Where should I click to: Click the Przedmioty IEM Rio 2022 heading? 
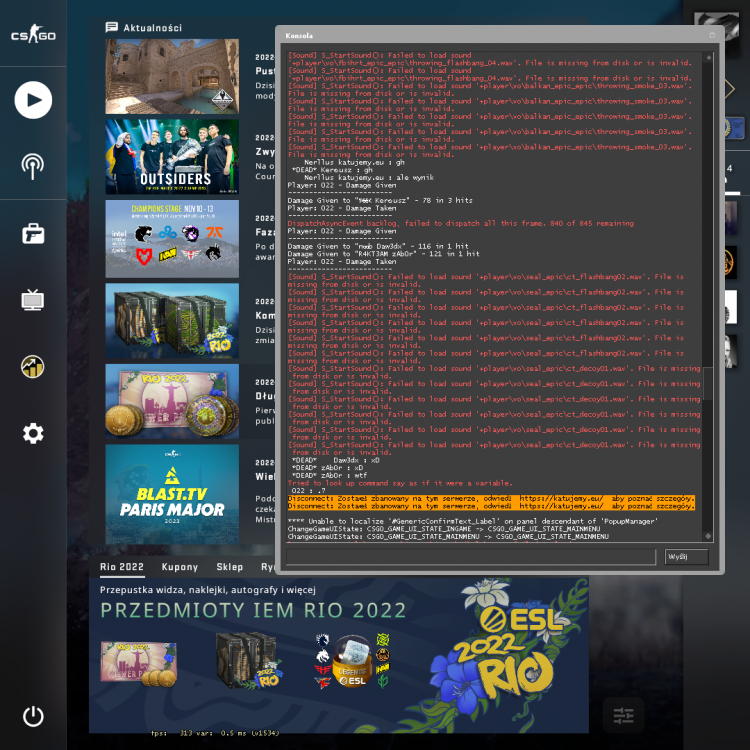pos(253,611)
